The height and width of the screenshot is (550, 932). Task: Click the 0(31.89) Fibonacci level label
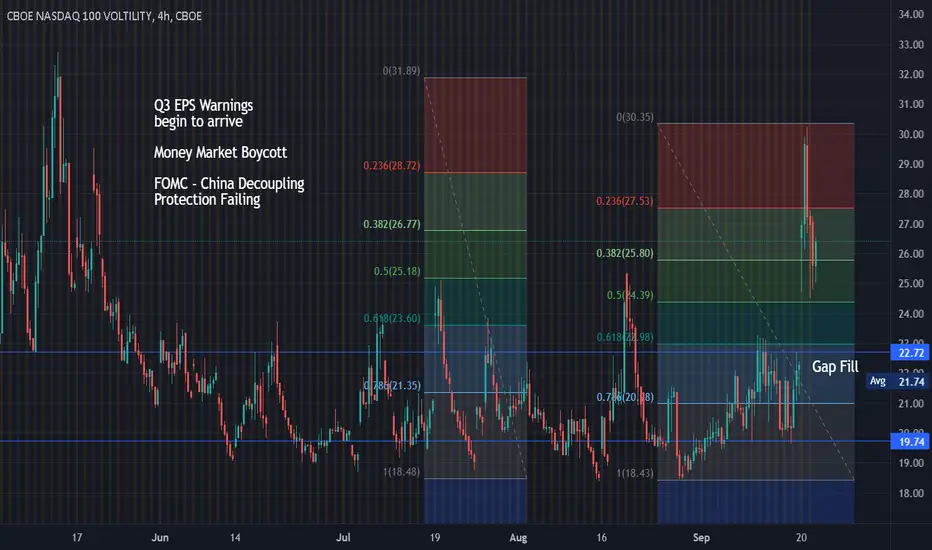pos(401,71)
